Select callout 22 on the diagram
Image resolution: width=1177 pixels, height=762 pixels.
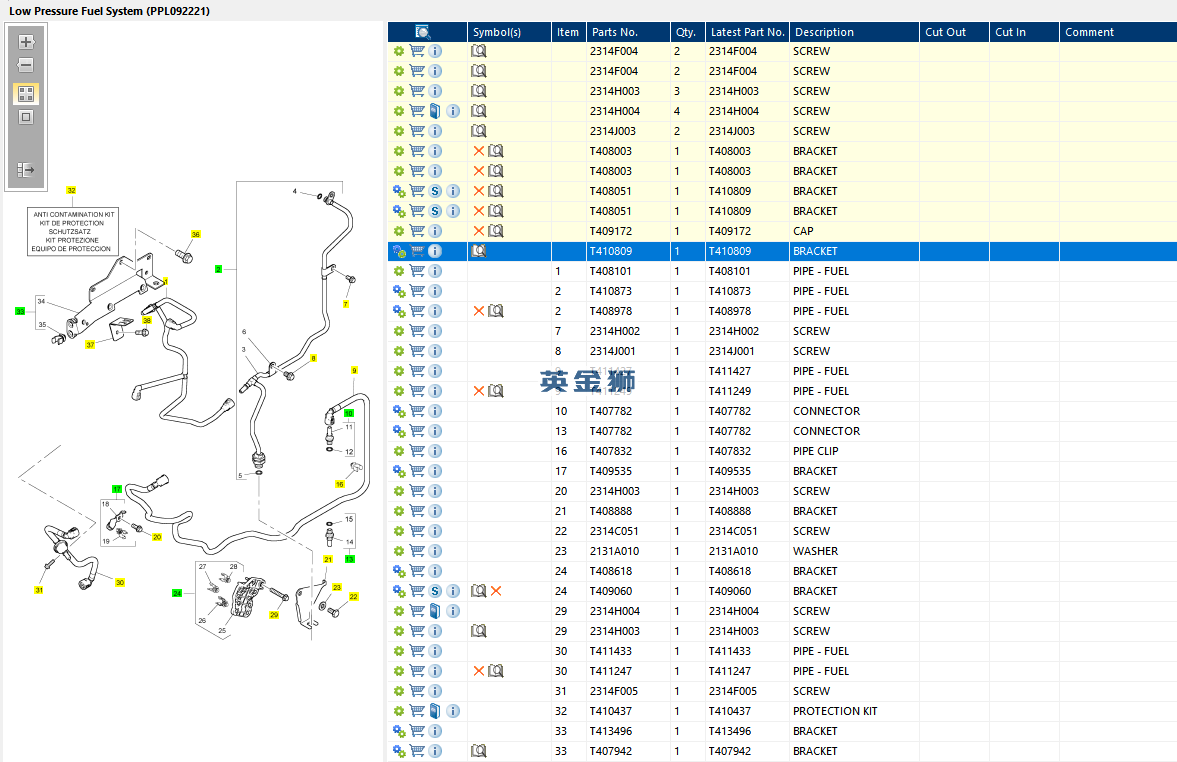[354, 597]
